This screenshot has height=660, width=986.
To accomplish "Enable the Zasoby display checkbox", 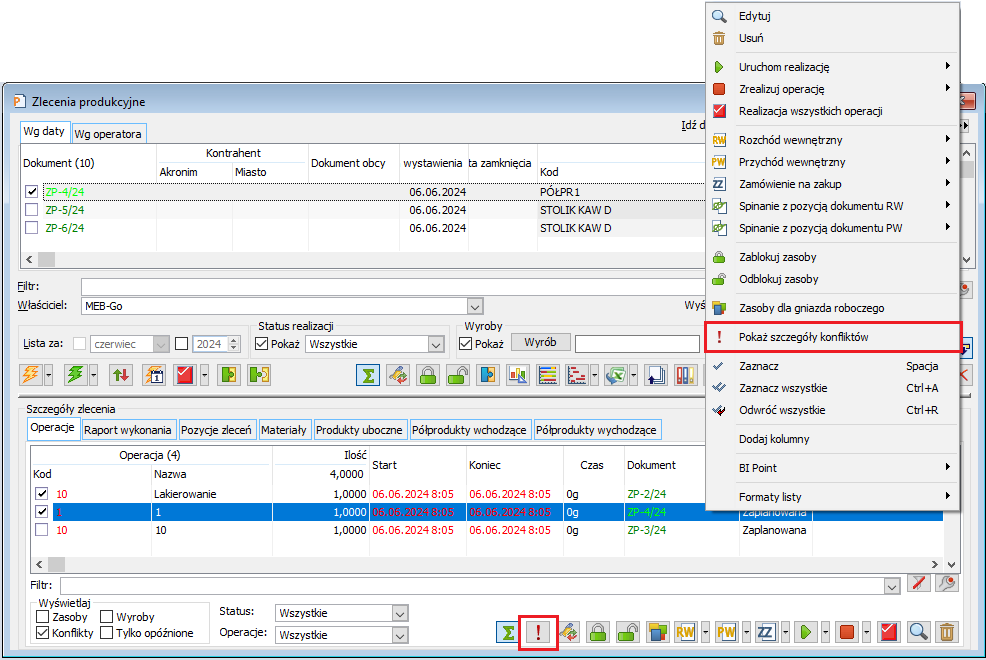I will [x=43, y=617].
